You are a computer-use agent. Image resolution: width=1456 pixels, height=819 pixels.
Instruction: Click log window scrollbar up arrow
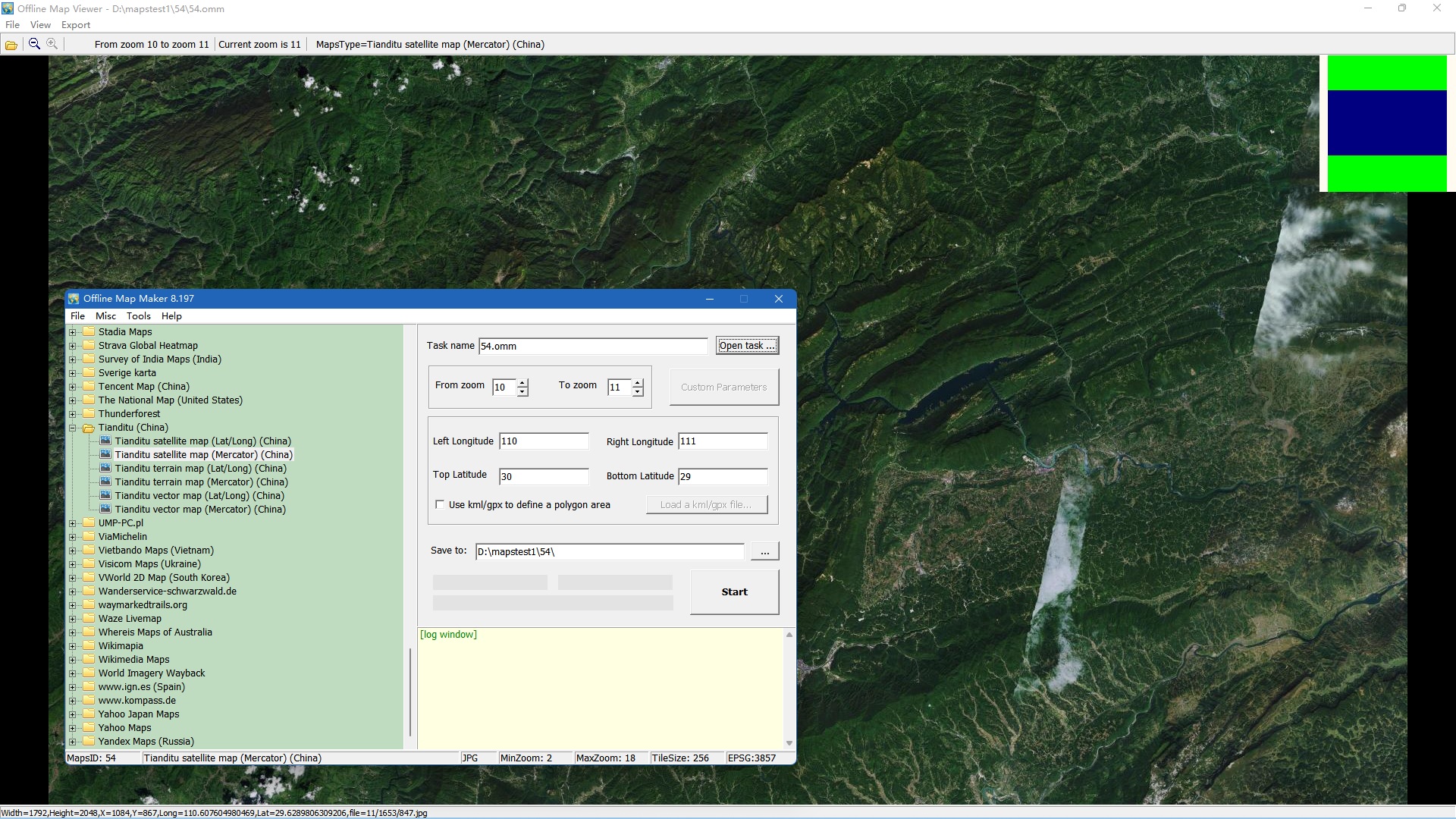click(789, 635)
